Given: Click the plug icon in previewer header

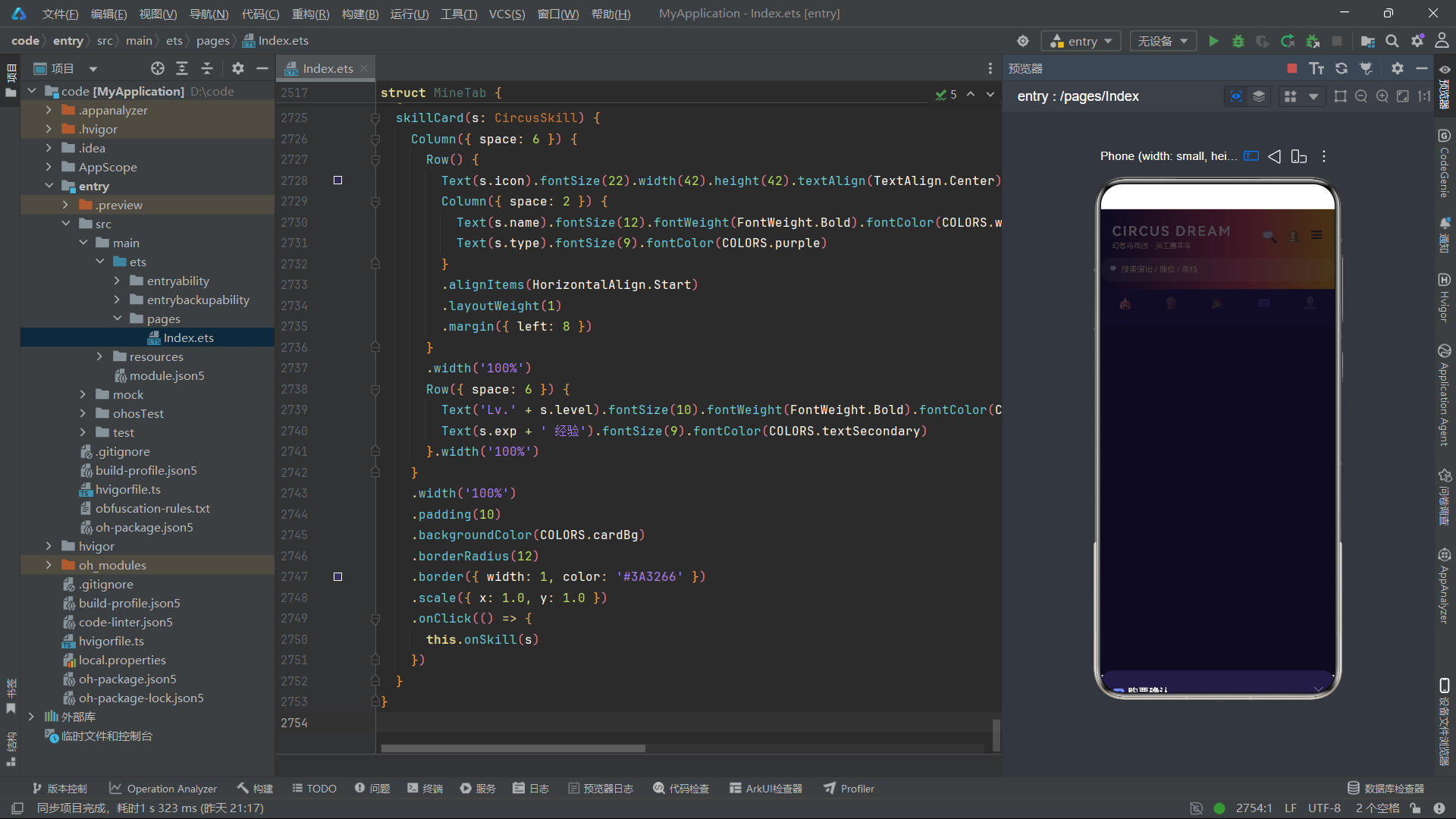Looking at the screenshot, I should pyautogui.click(x=1366, y=68).
